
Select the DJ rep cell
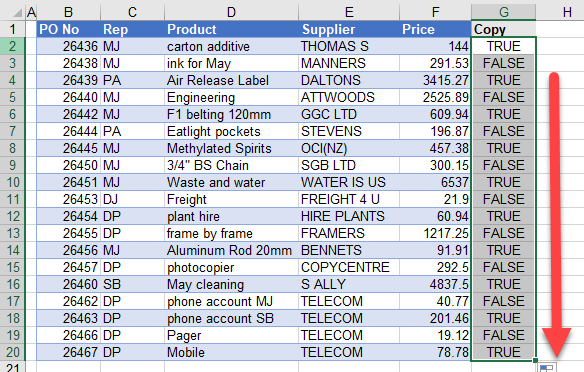point(132,199)
